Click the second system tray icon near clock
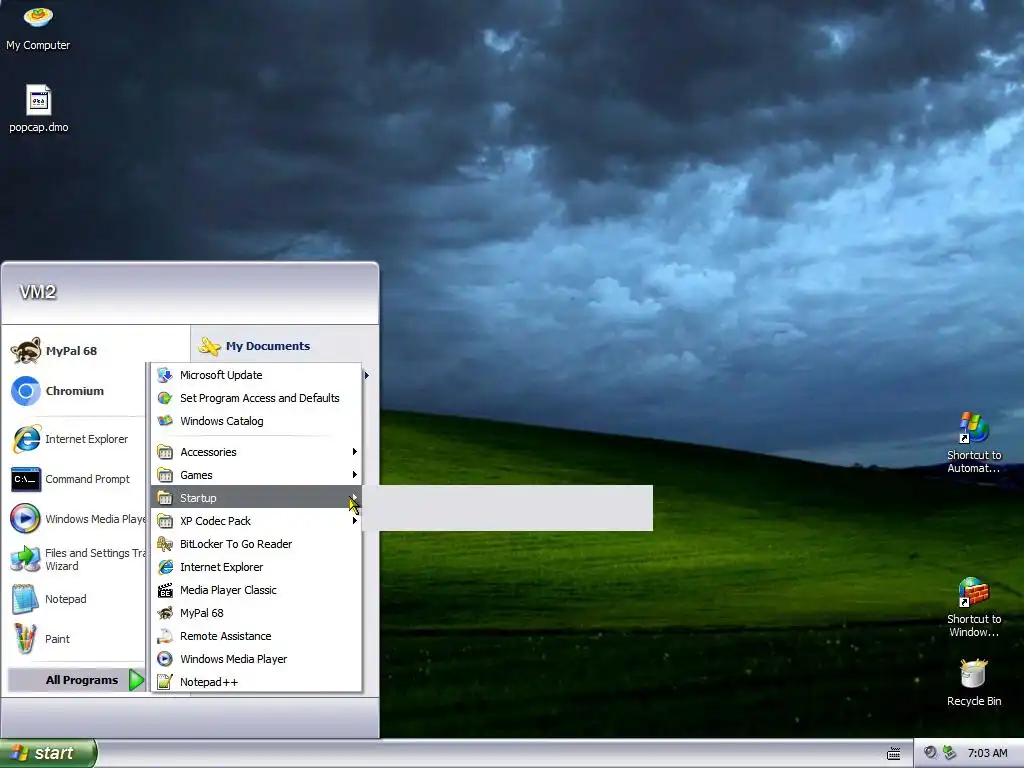This screenshot has width=1024, height=768. pyautogui.click(x=950, y=753)
